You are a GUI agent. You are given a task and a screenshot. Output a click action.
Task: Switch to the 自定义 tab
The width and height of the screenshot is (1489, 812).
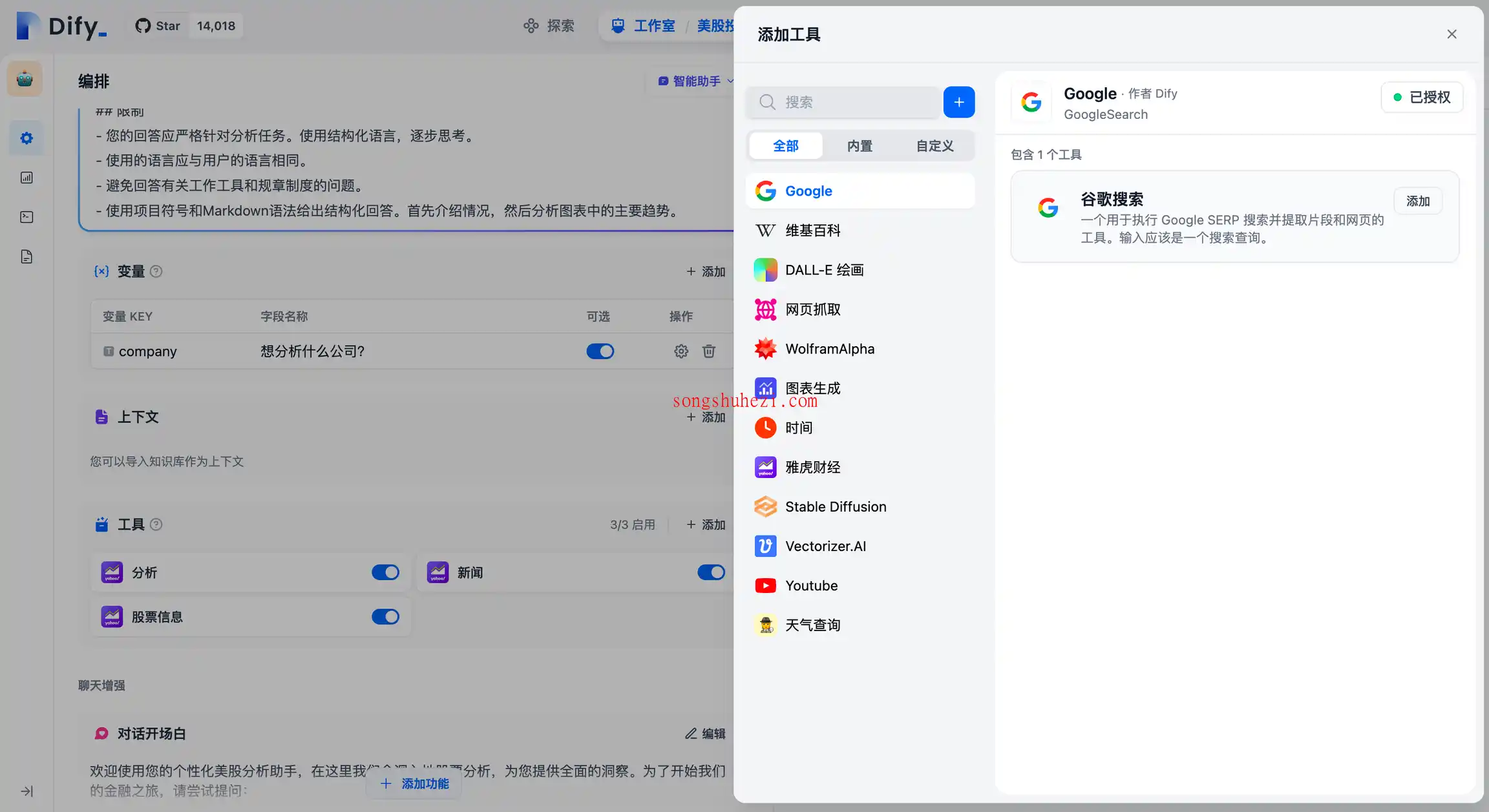[x=935, y=146]
